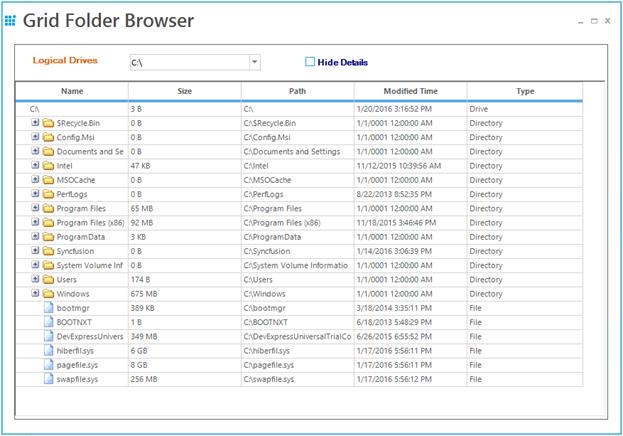
Task: Click the DevExpressUnivers file icon
Action: pos(48,337)
